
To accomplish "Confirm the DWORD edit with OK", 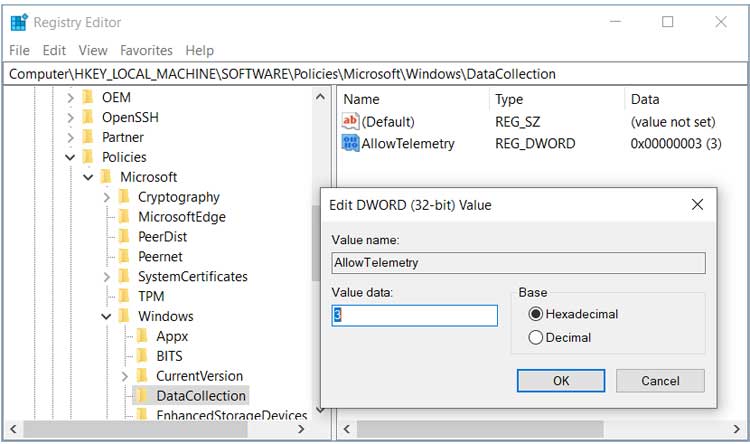I will [561, 380].
